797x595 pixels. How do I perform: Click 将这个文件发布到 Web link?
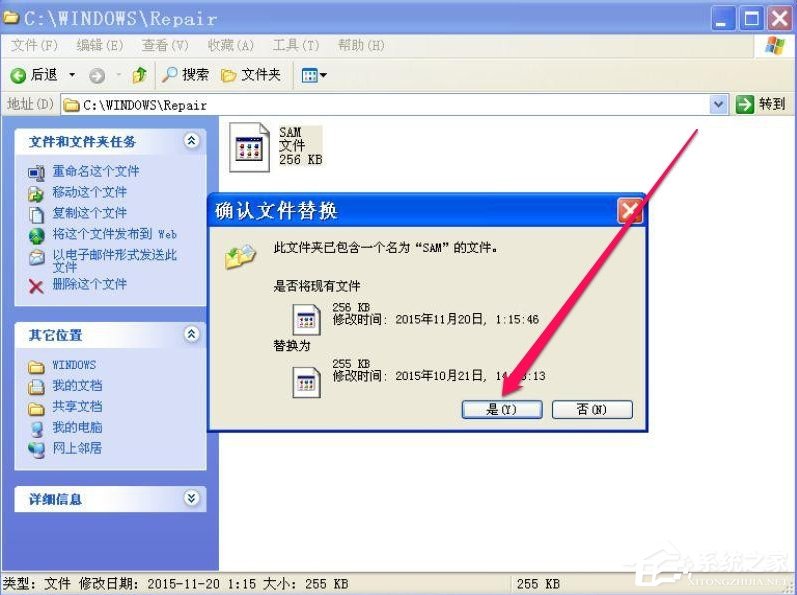114,234
